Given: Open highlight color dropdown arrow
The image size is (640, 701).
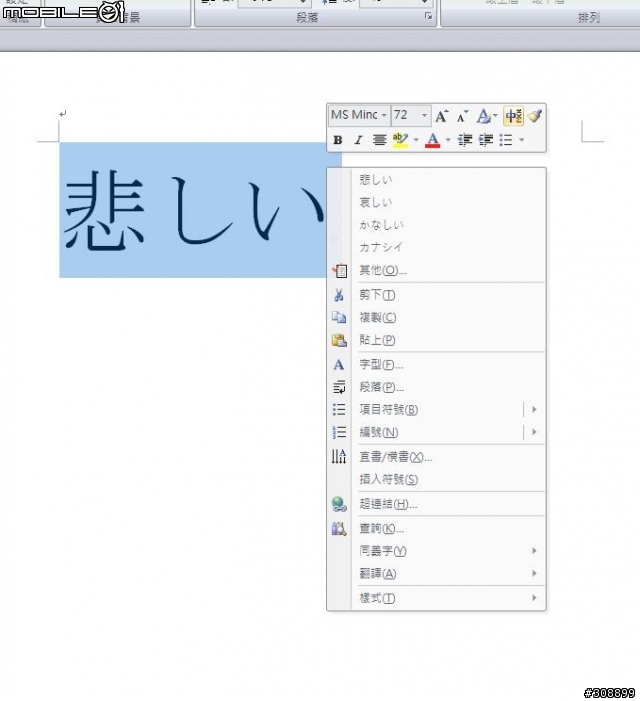Looking at the screenshot, I should tap(416, 140).
